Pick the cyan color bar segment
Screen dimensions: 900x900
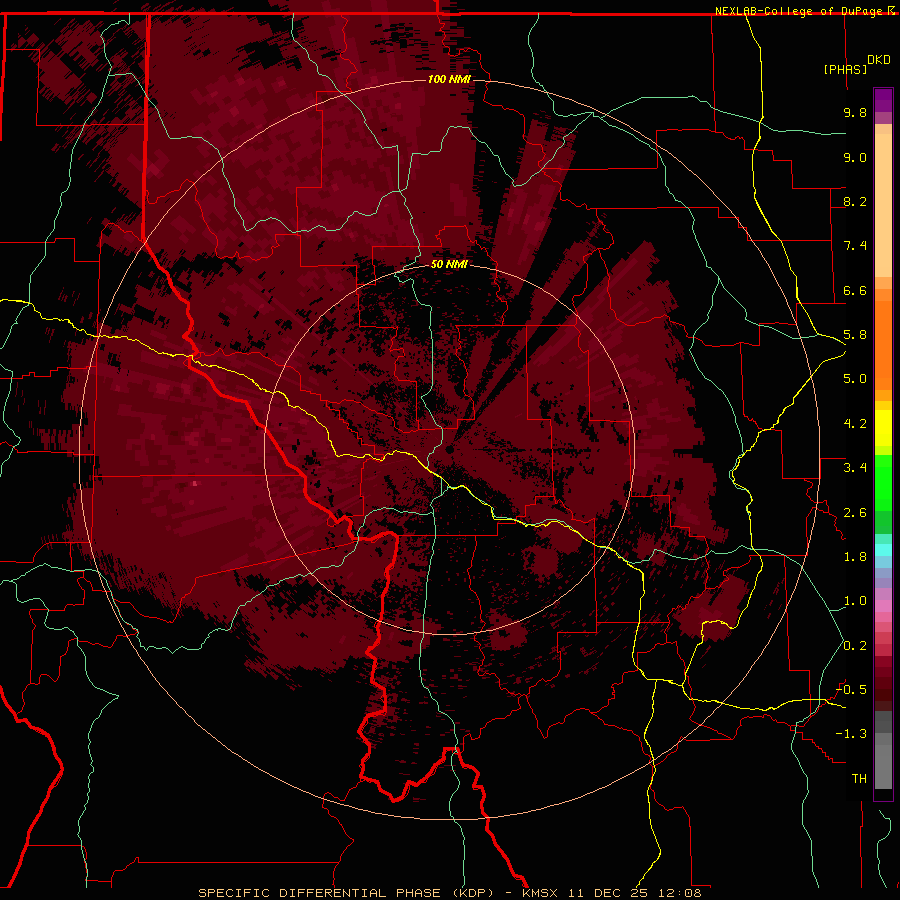883,550
